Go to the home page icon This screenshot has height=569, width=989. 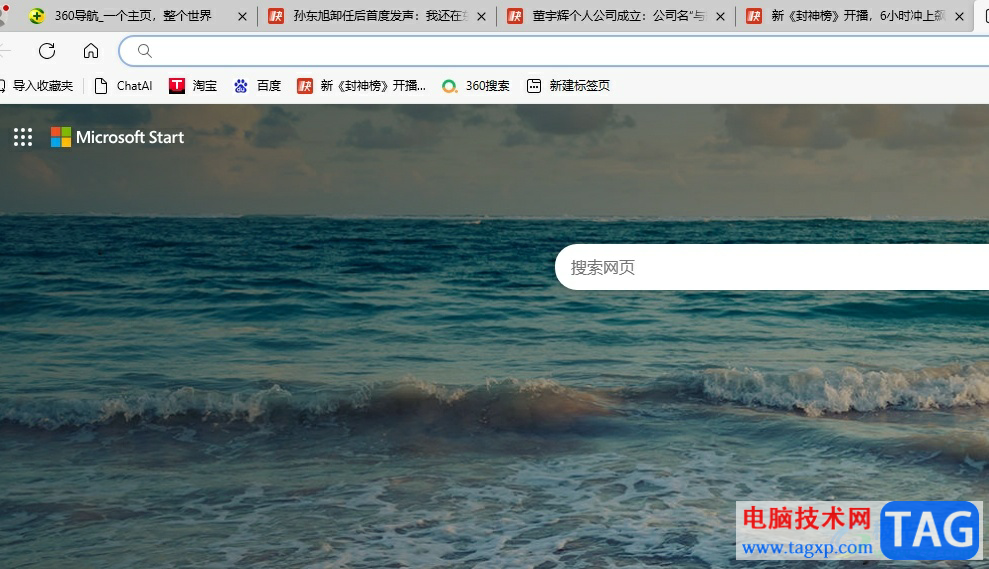[91, 51]
